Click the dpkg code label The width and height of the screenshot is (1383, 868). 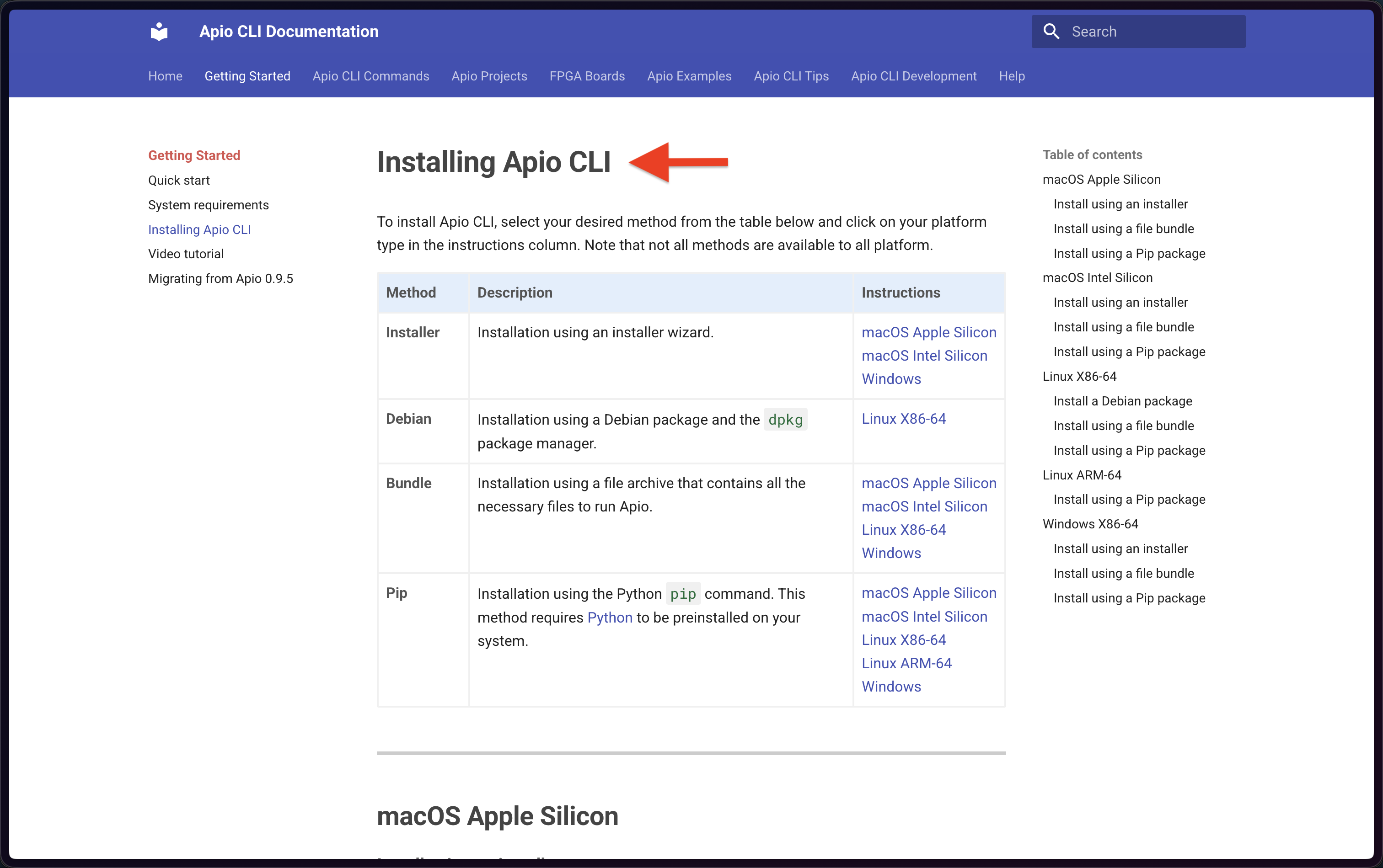(785, 420)
